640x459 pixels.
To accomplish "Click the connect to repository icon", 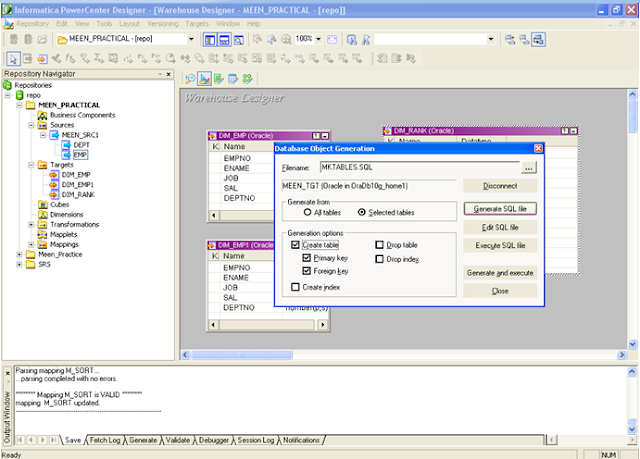I will coord(14,40).
